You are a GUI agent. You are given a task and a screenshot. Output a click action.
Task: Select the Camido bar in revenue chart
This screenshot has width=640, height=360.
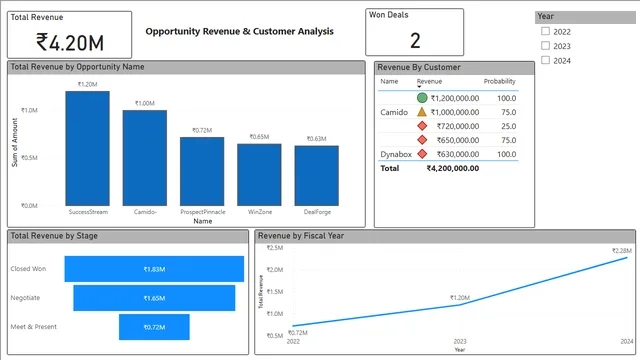[144, 158]
